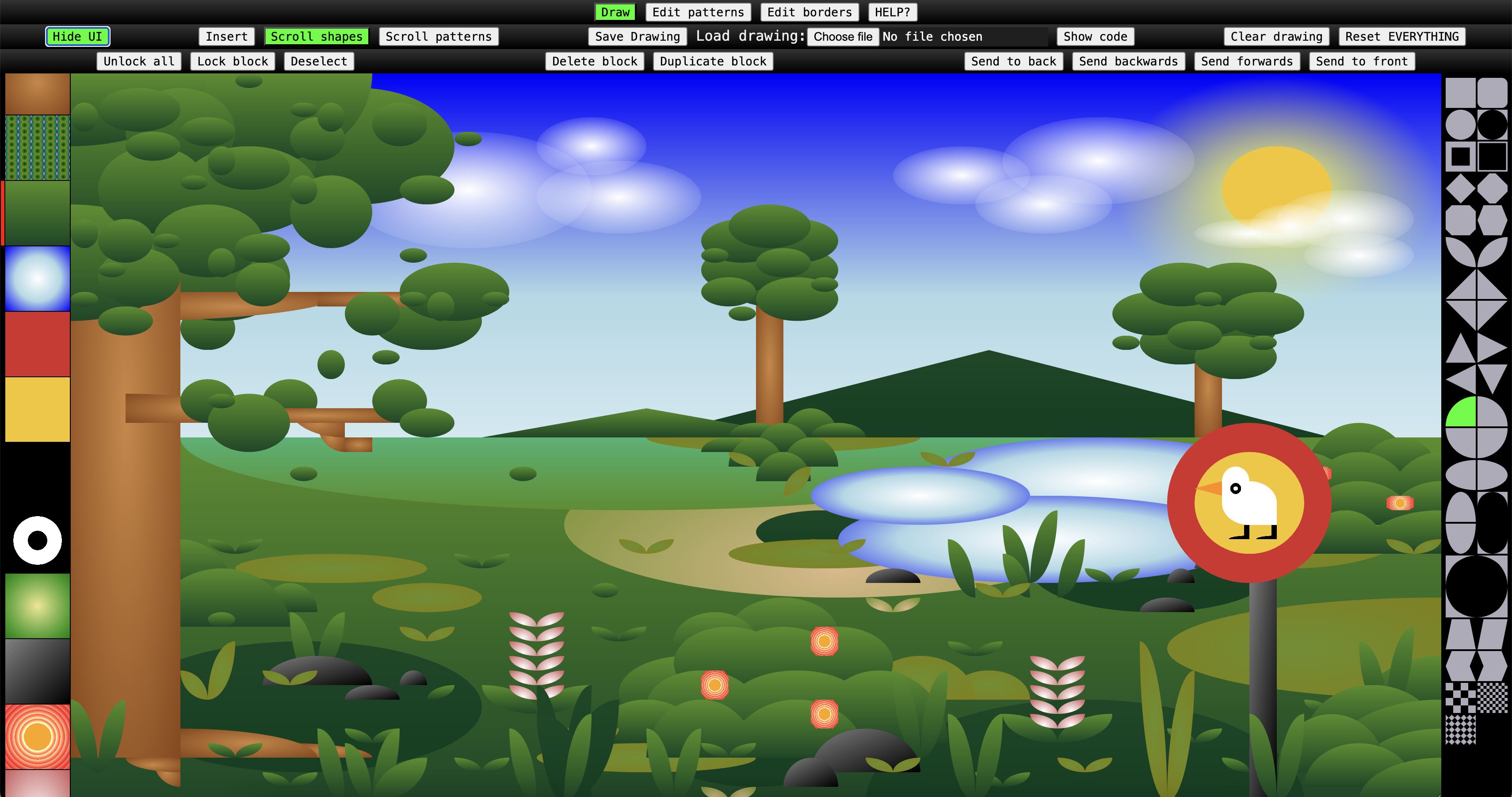
Task: Click Choose file to load drawing
Action: [842, 36]
